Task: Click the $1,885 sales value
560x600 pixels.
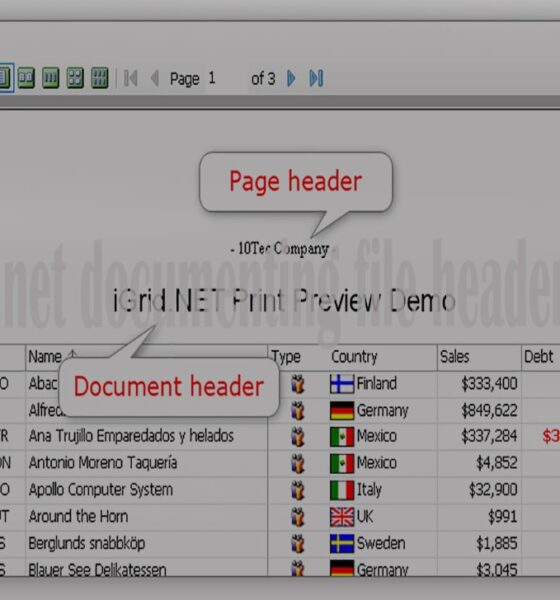Action: pos(497,543)
